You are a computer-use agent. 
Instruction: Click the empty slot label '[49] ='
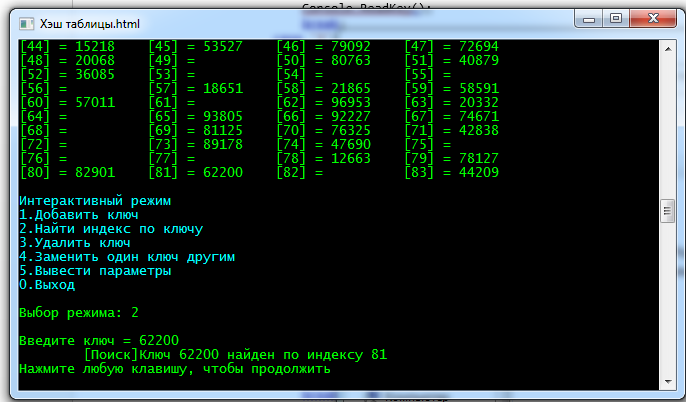[172, 60]
